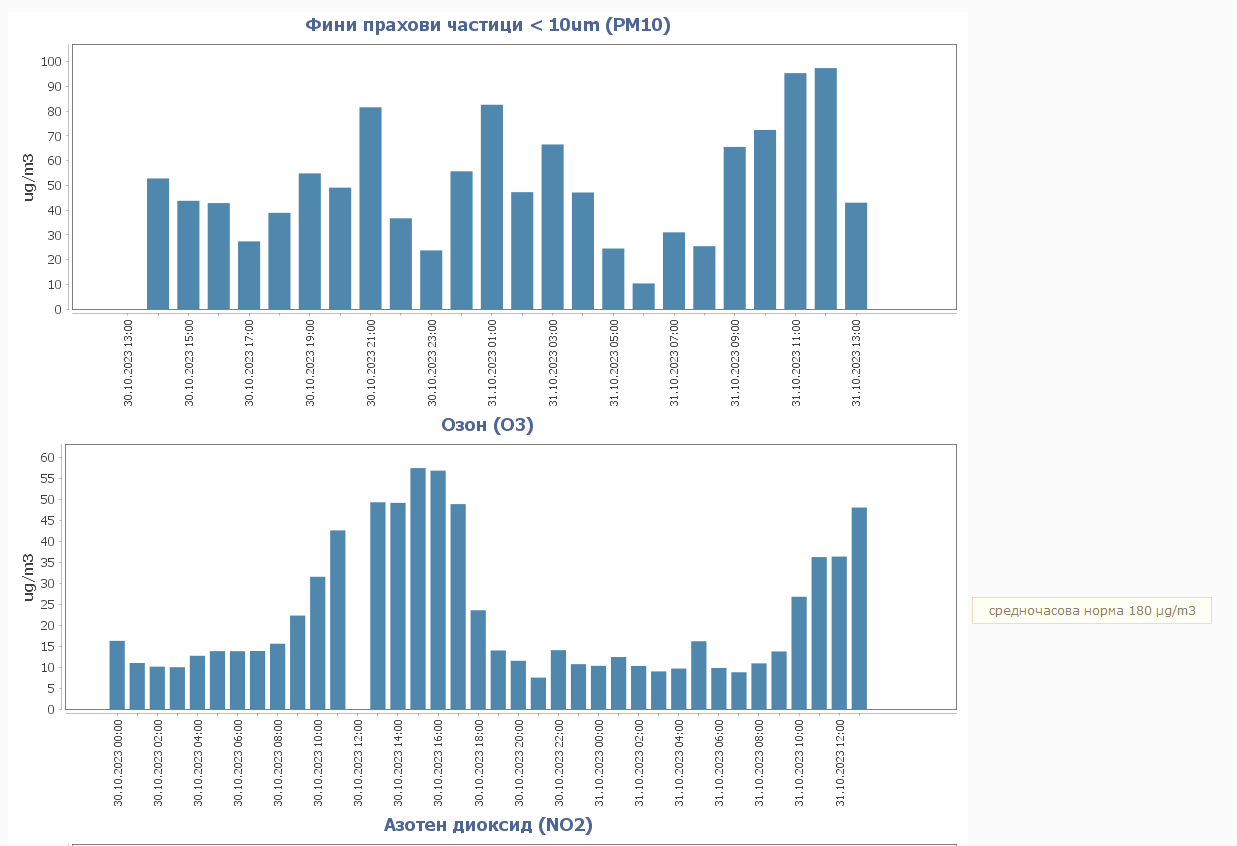Click the ozone bar above 31.10.2023 10:00

799,653
